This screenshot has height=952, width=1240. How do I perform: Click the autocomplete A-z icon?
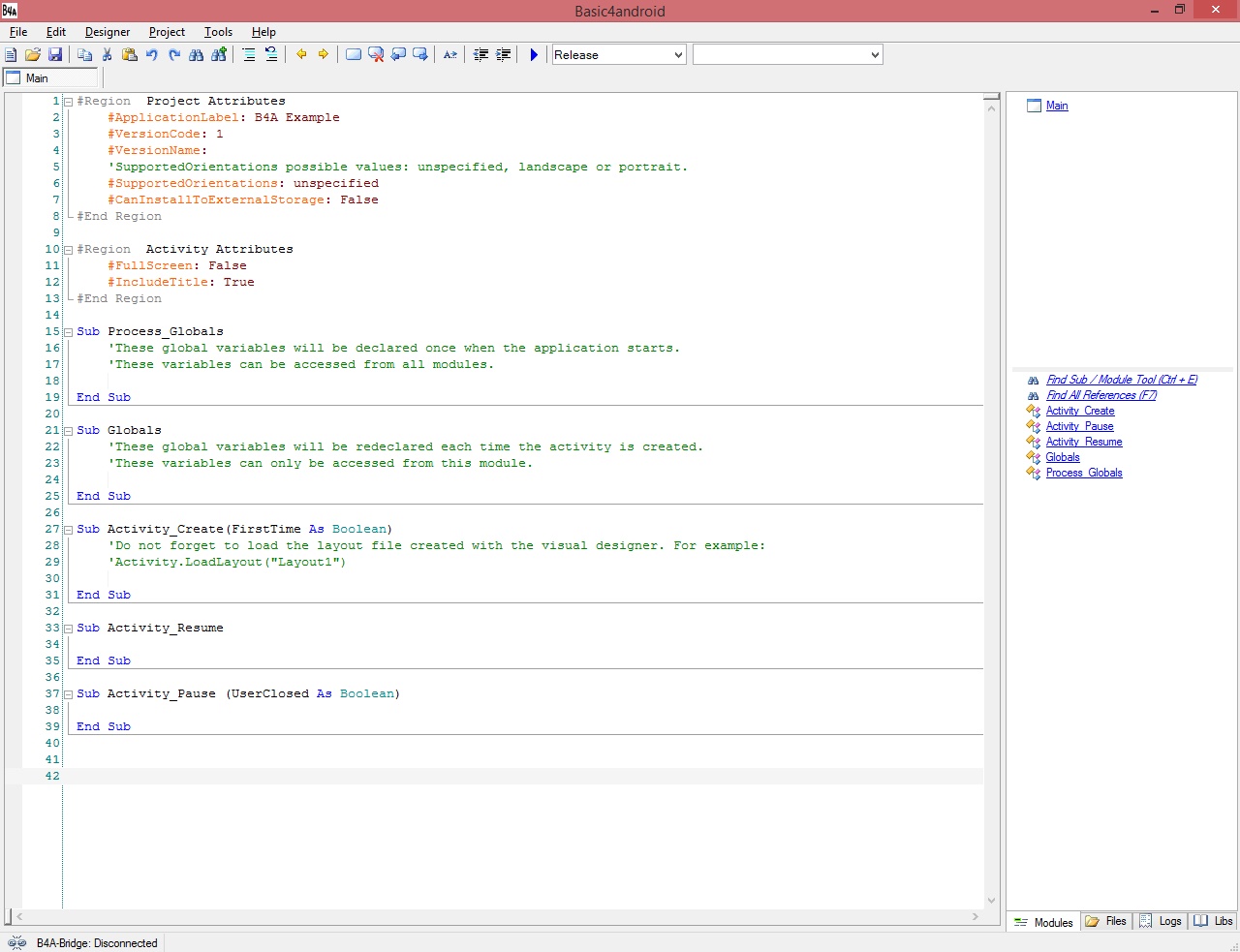(x=450, y=55)
